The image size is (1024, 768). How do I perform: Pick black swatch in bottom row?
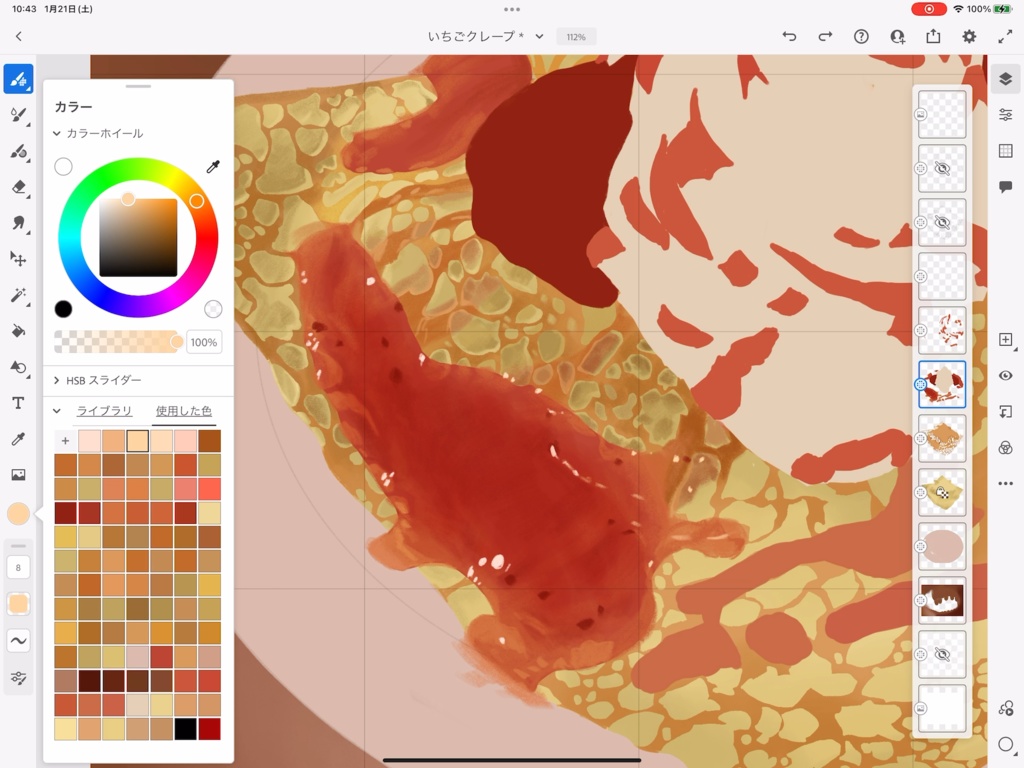[x=185, y=729]
